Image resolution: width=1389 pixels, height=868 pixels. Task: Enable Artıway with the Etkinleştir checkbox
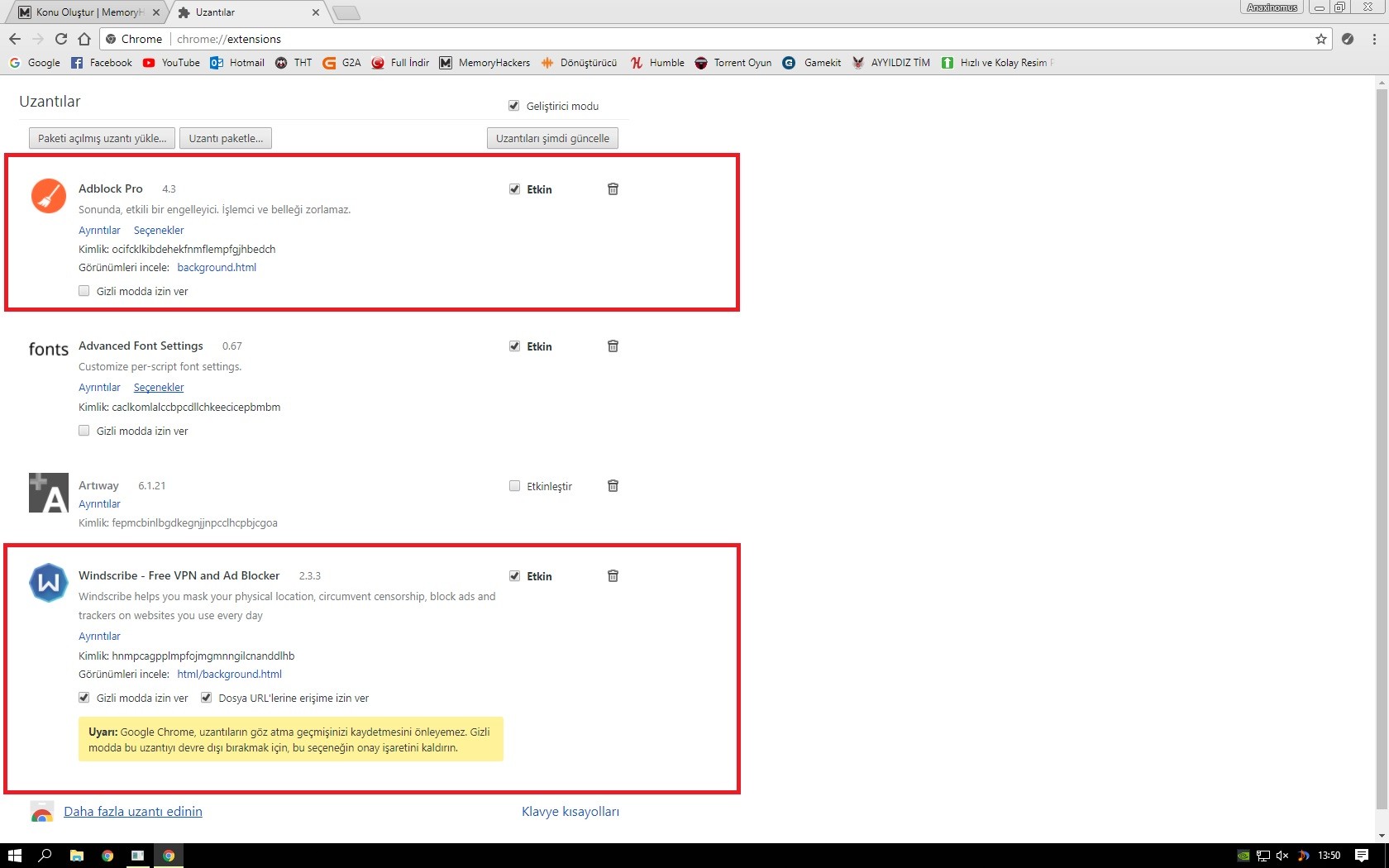[514, 486]
